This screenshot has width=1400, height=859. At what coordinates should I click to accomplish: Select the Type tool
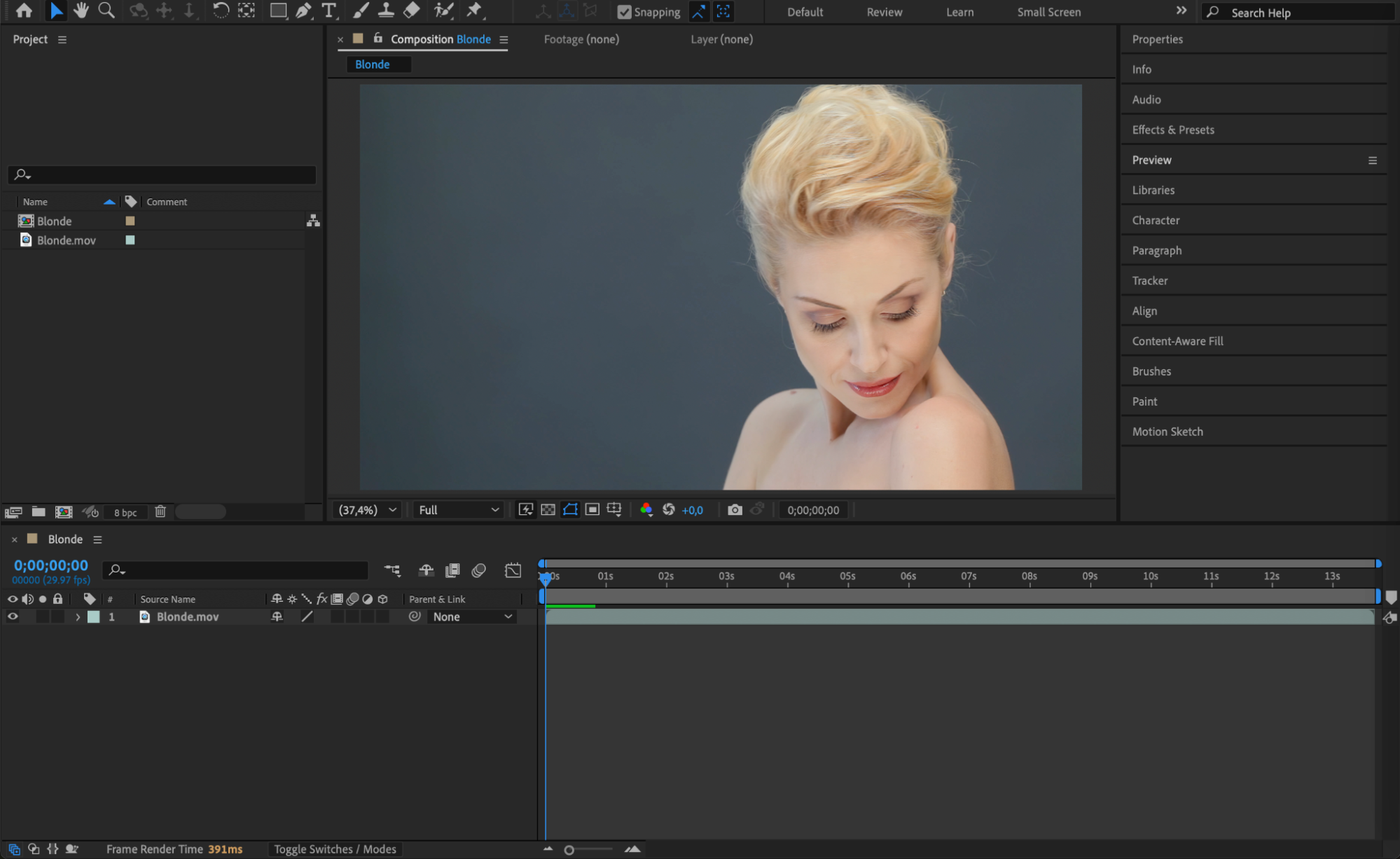(328, 11)
